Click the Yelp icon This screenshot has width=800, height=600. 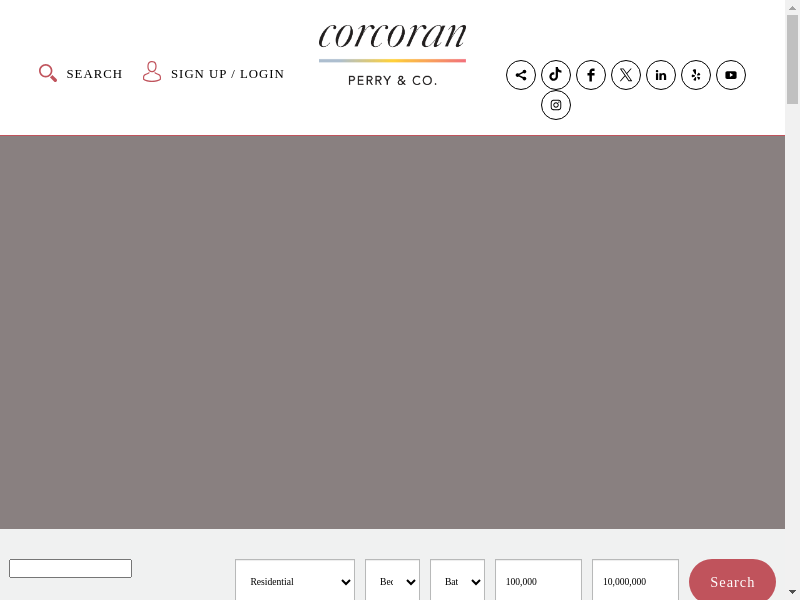(x=696, y=75)
